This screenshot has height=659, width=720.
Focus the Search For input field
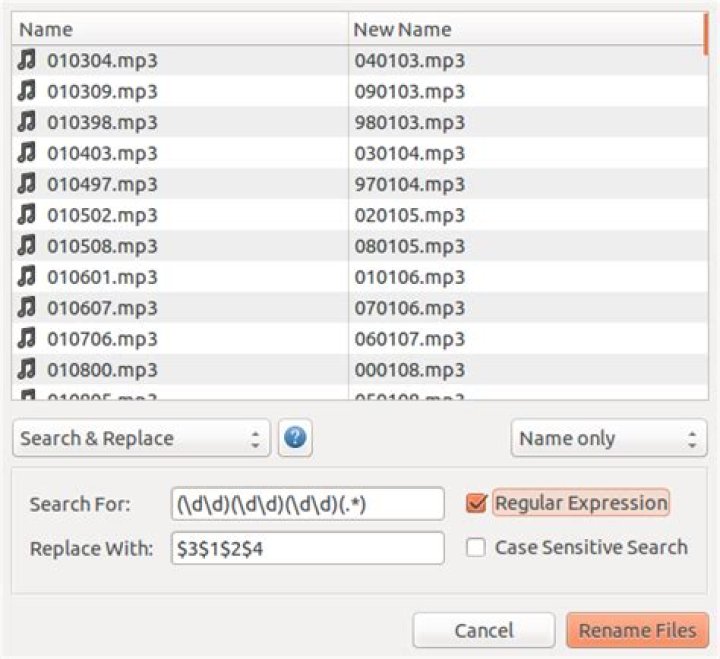(x=308, y=504)
